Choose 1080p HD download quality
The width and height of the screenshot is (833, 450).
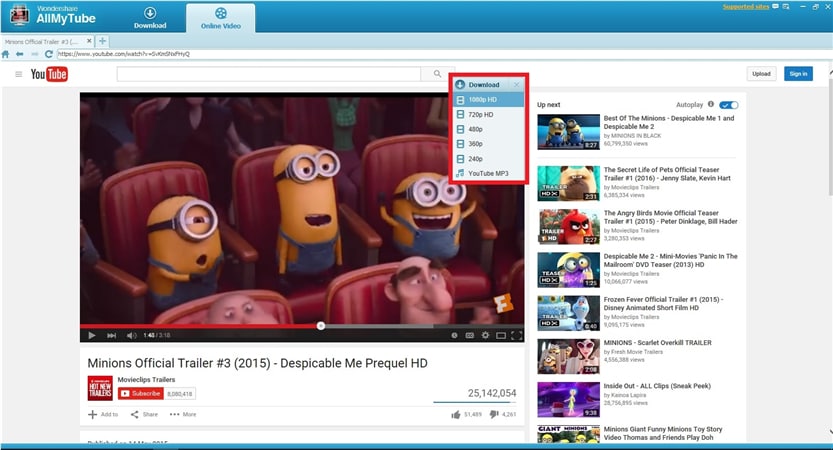coord(488,99)
